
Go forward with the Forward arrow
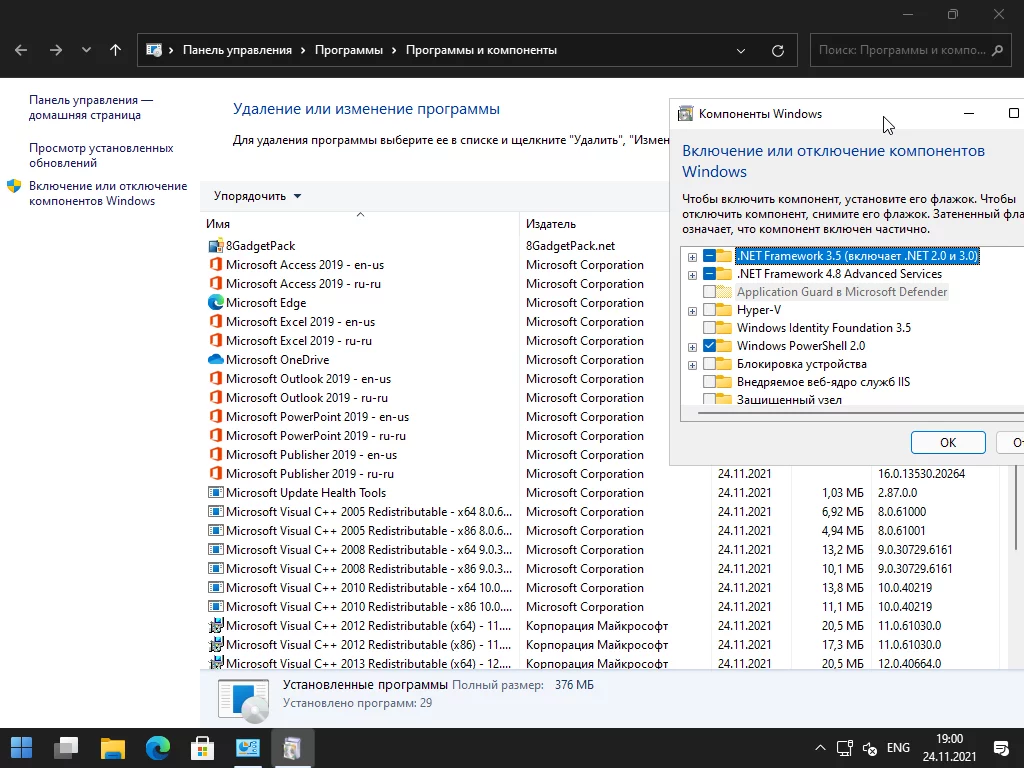click(56, 50)
